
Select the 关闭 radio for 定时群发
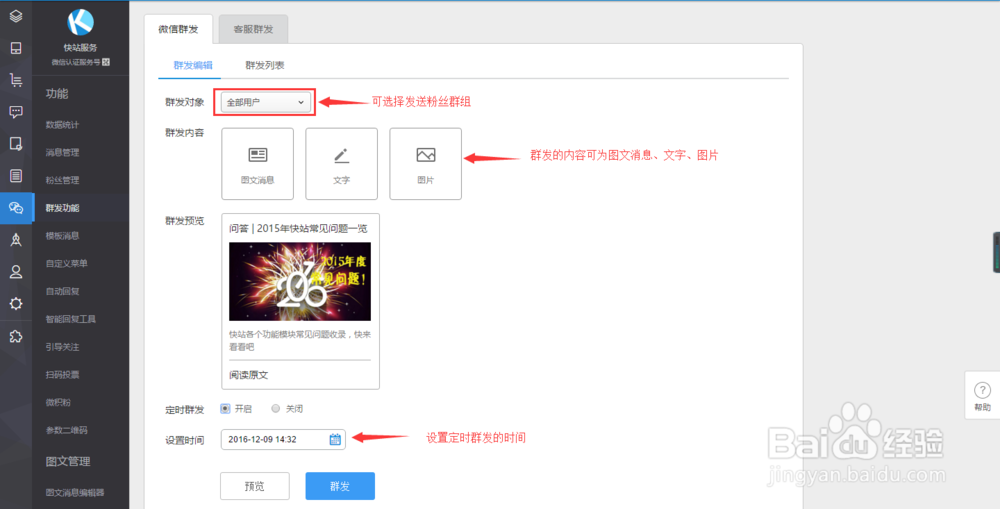click(276, 409)
